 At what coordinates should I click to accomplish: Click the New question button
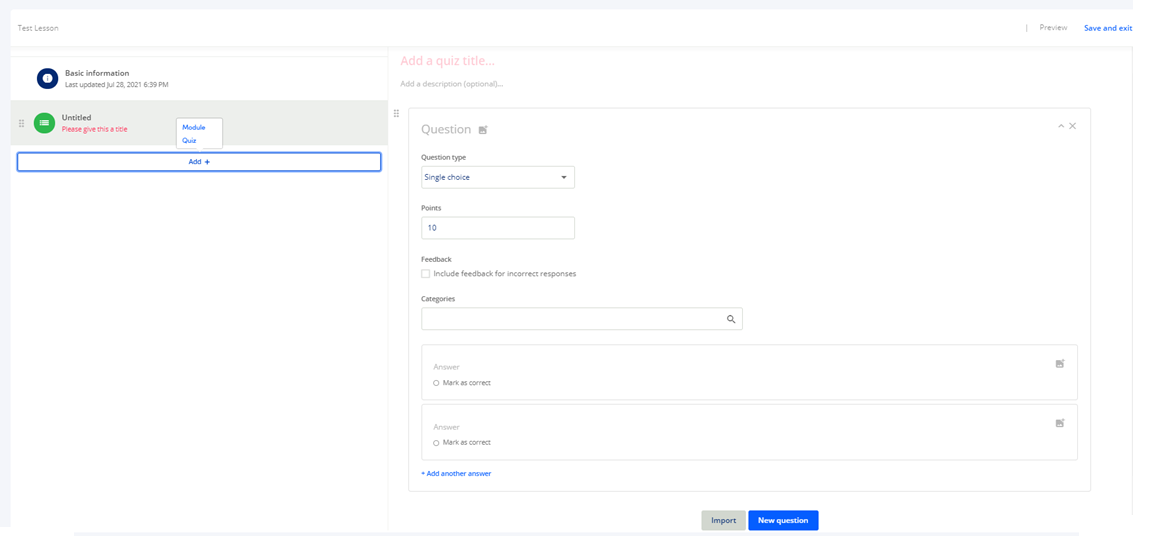(783, 520)
